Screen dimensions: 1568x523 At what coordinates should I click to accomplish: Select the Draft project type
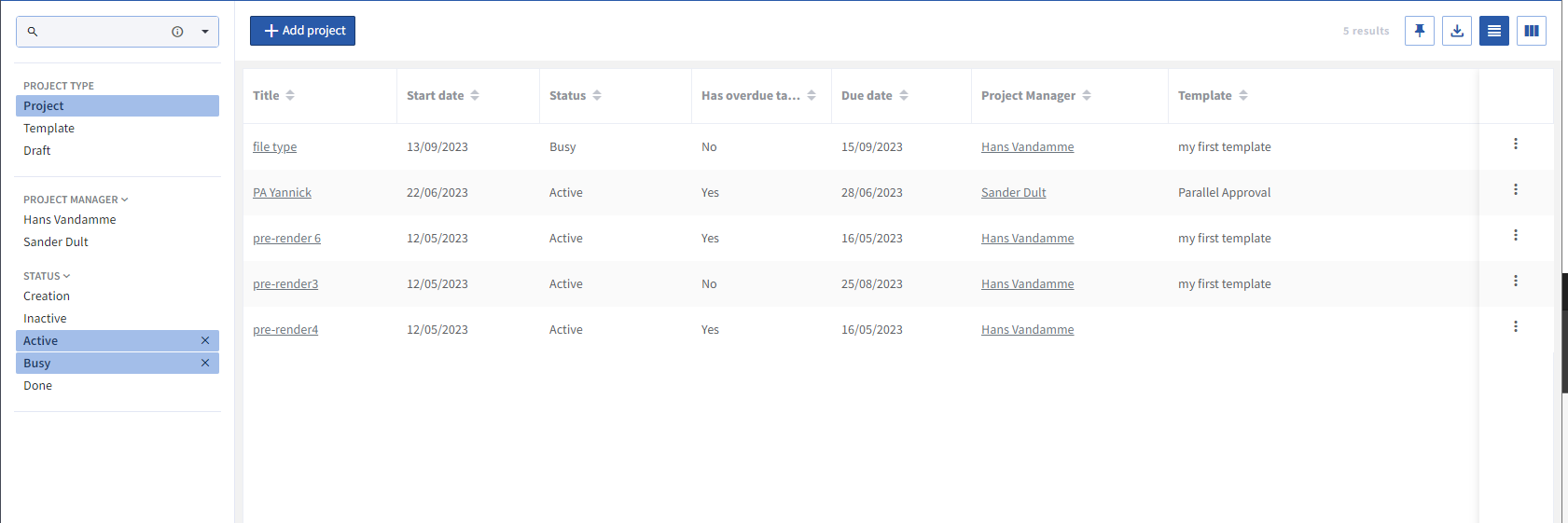[x=37, y=151]
